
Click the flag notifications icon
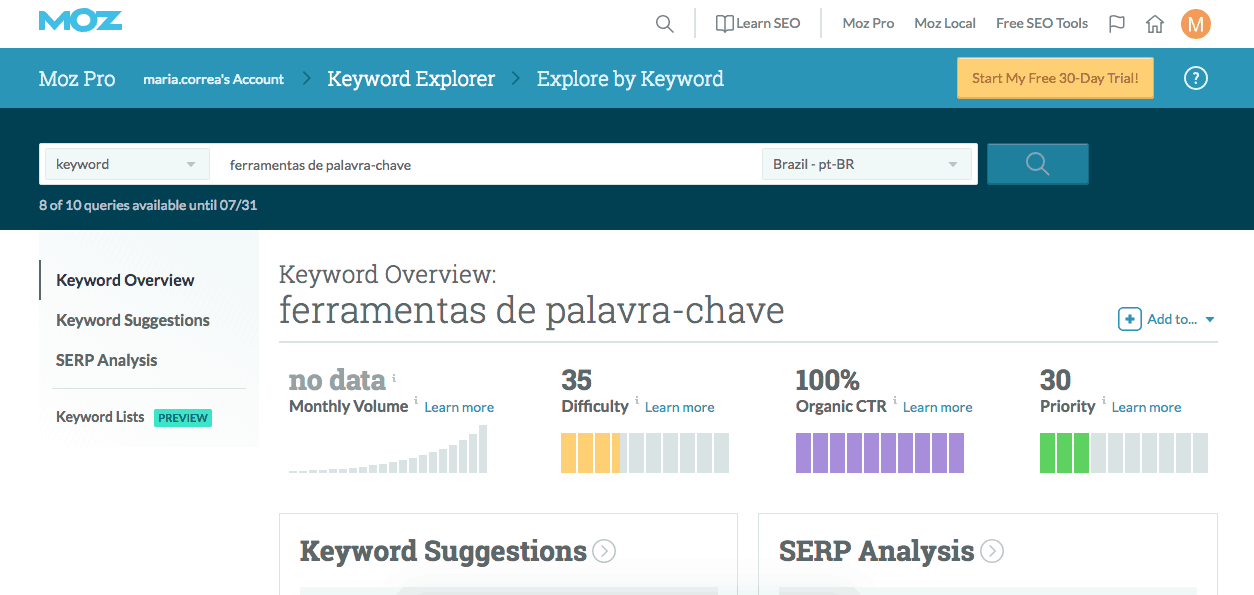point(1117,24)
